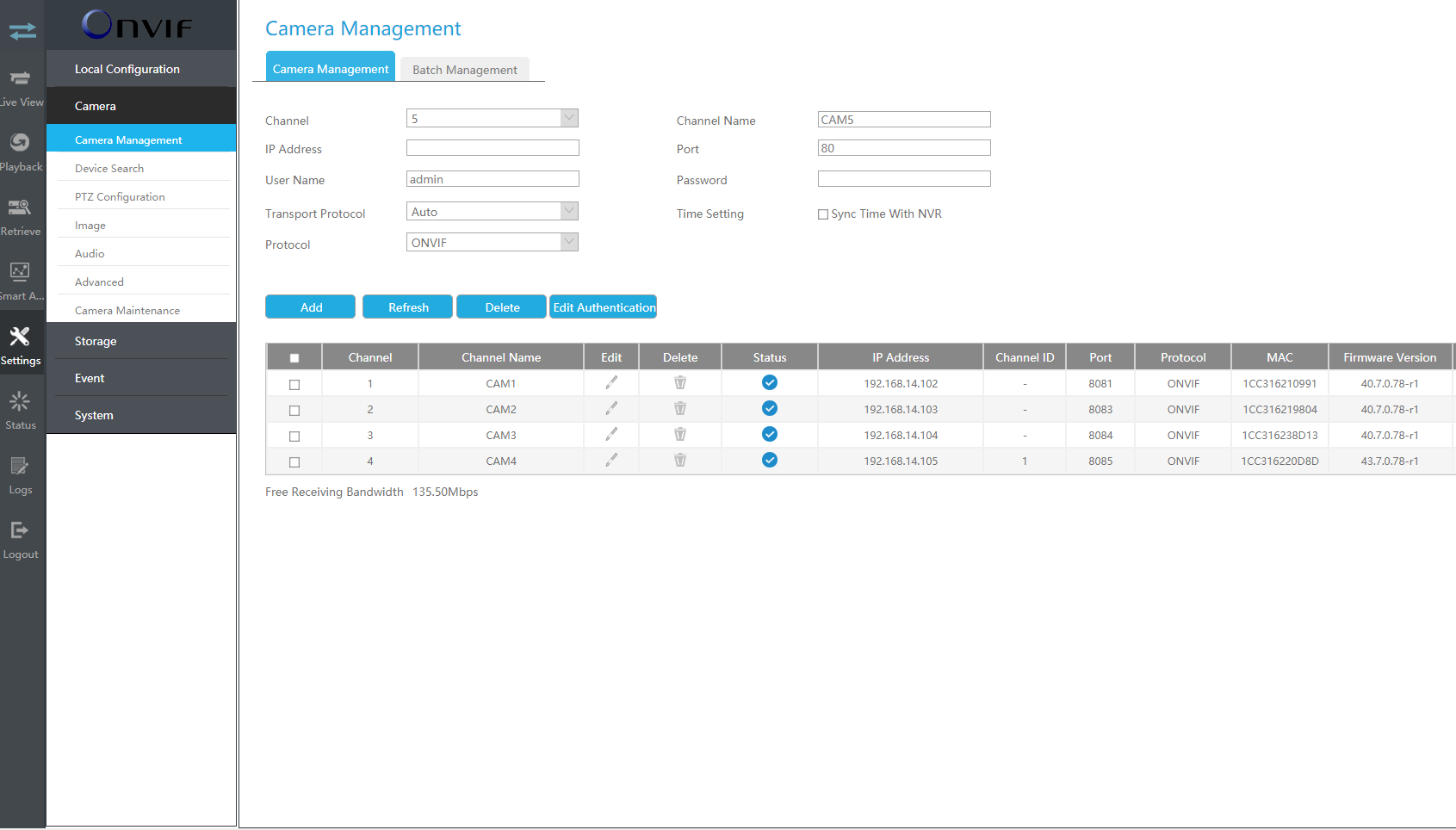Open the Channel dropdown showing 5

[493, 118]
